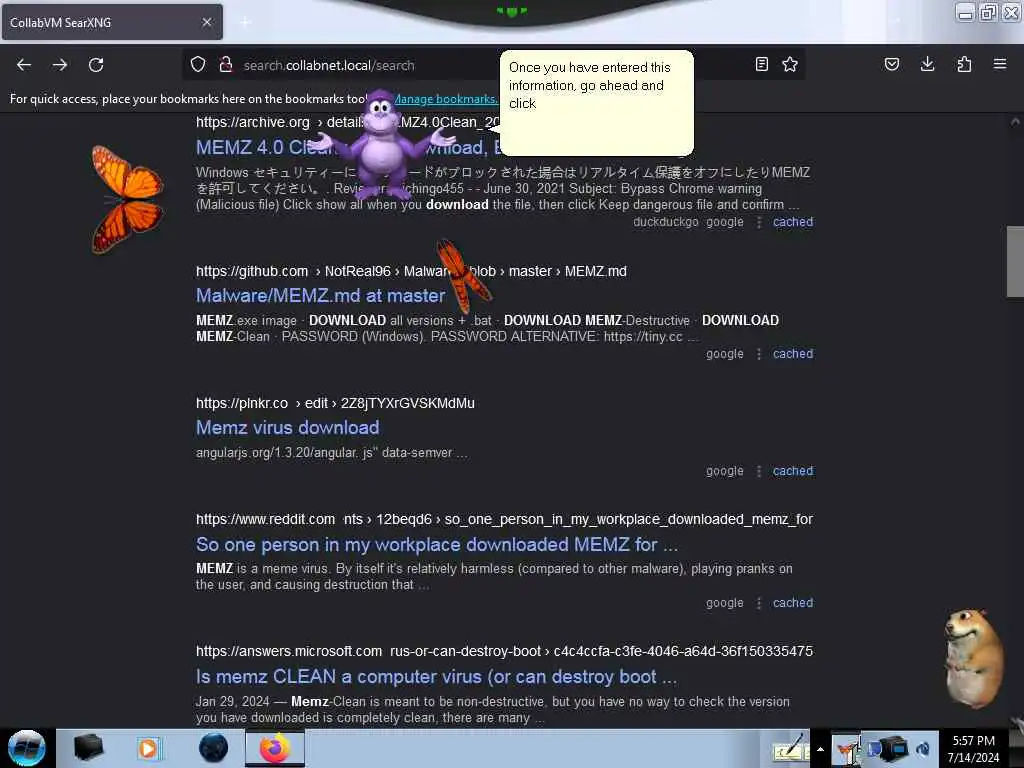Click the browser forward arrow

click(60, 65)
